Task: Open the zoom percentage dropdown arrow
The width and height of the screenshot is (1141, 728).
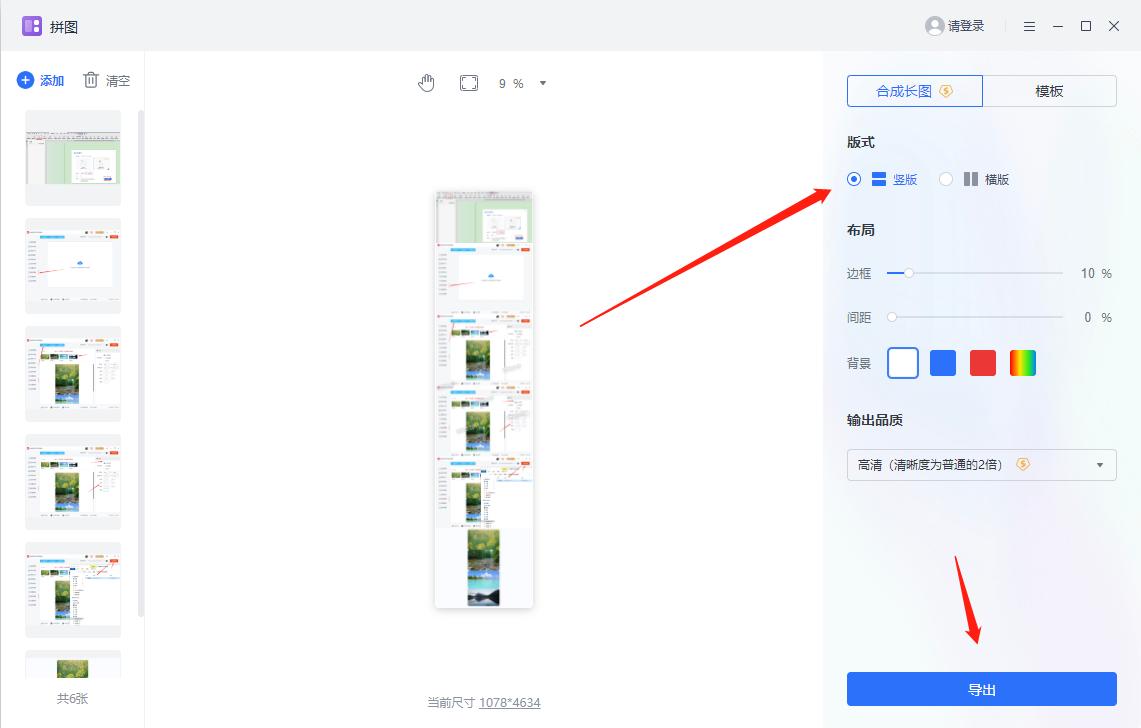Action: (543, 83)
